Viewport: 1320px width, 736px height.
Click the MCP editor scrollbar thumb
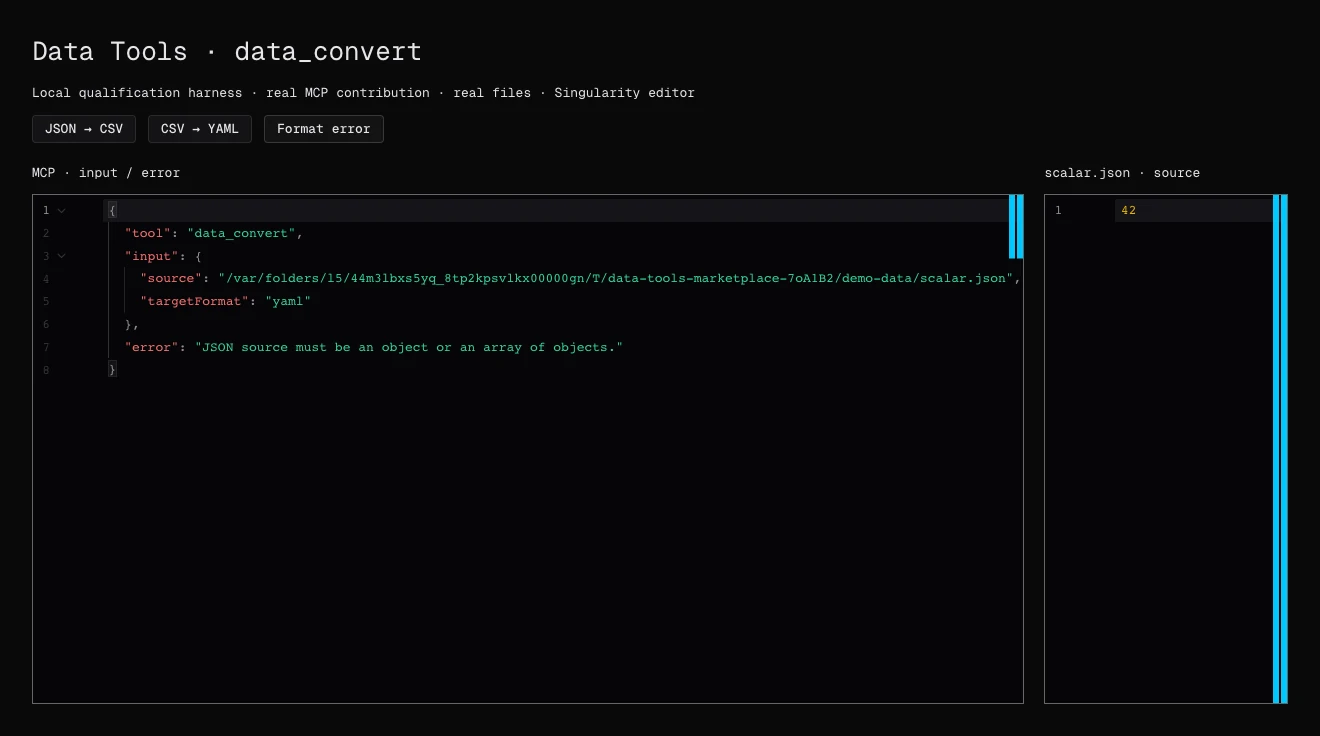coord(1016,227)
